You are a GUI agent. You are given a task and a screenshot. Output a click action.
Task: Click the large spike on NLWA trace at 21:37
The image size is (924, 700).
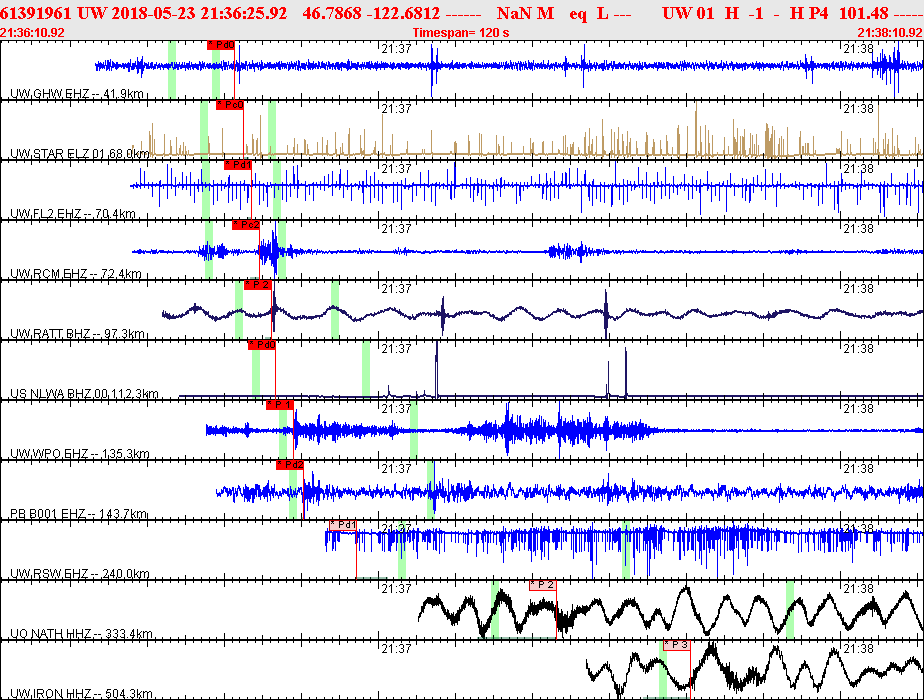(437, 368)
